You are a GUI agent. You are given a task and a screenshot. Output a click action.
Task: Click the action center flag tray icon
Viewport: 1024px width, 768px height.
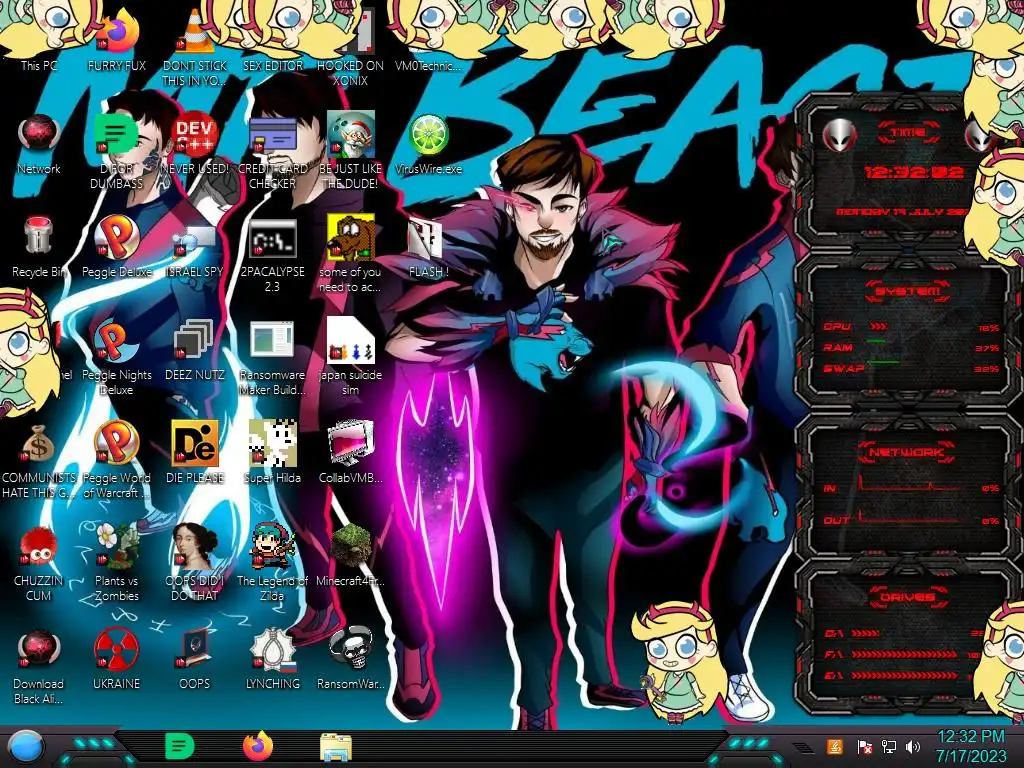coord(864,746)
